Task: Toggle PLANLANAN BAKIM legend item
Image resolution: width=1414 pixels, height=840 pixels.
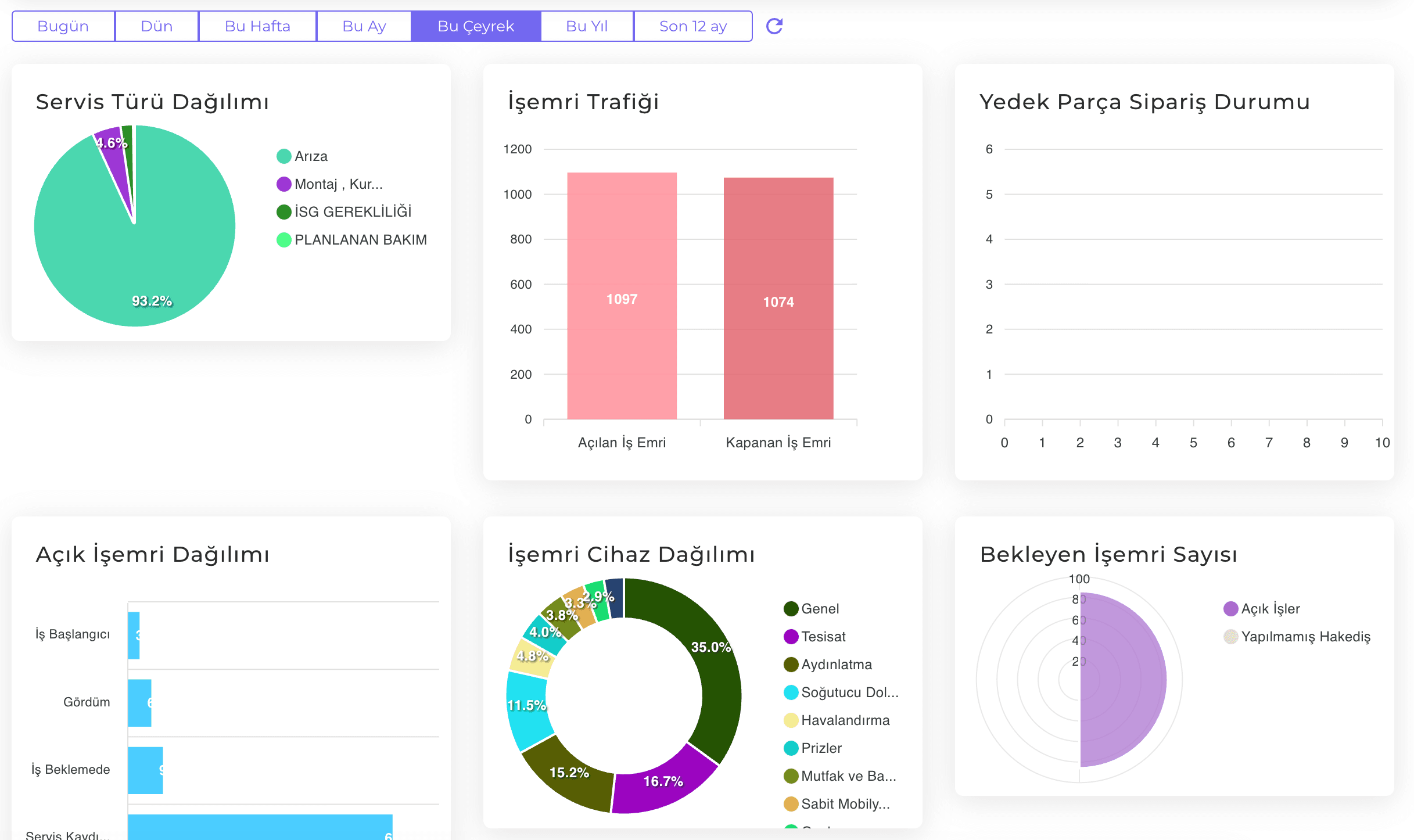Action: pos(351,240)
